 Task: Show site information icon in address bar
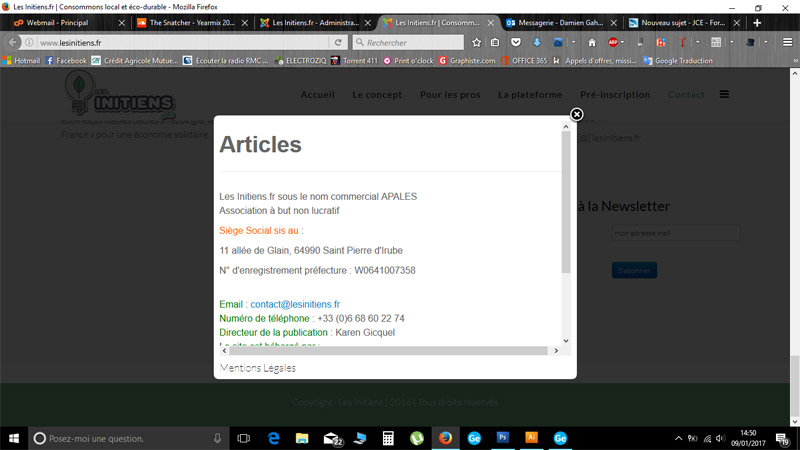(29, 42)
